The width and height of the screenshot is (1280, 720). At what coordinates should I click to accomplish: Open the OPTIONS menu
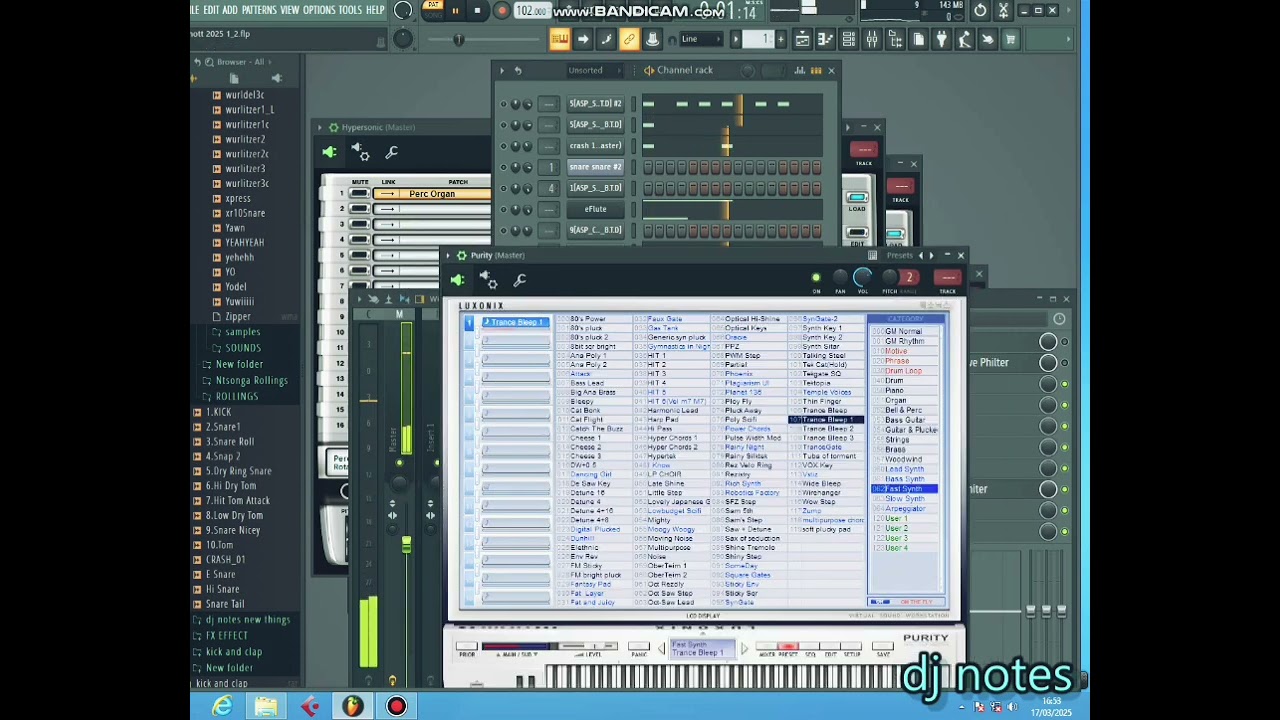coord(319,10)
